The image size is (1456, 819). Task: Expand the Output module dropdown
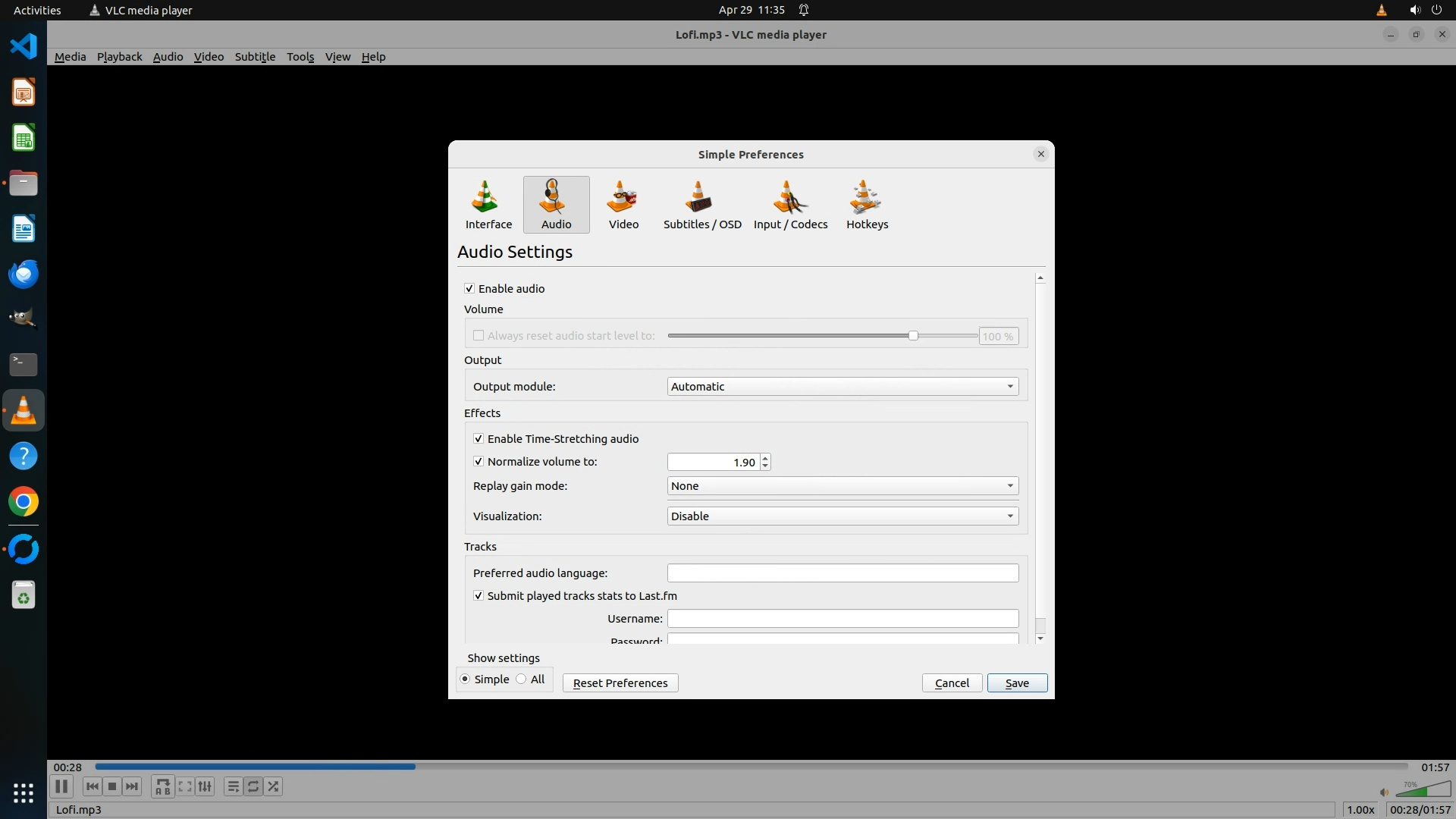coord(842,387)
